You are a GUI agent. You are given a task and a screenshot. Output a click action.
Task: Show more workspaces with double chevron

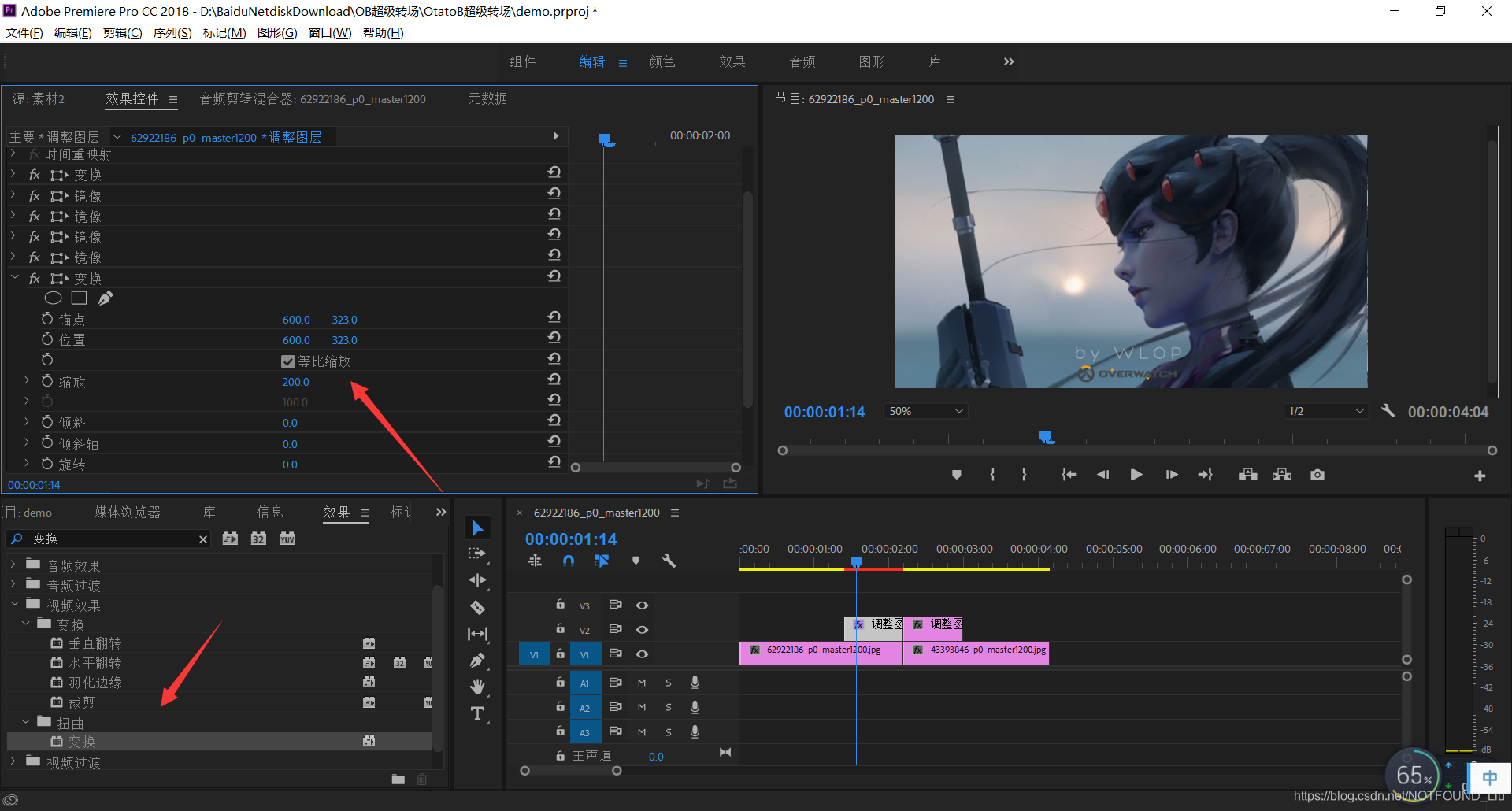click(x=1009, y=61)
